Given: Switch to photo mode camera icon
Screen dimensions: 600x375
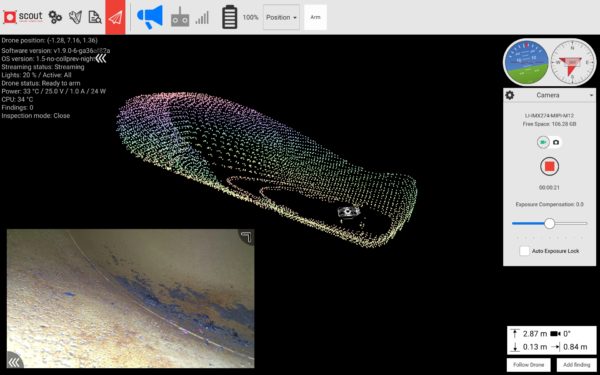Looking at the screenshot, I should (x=556, y=142).
